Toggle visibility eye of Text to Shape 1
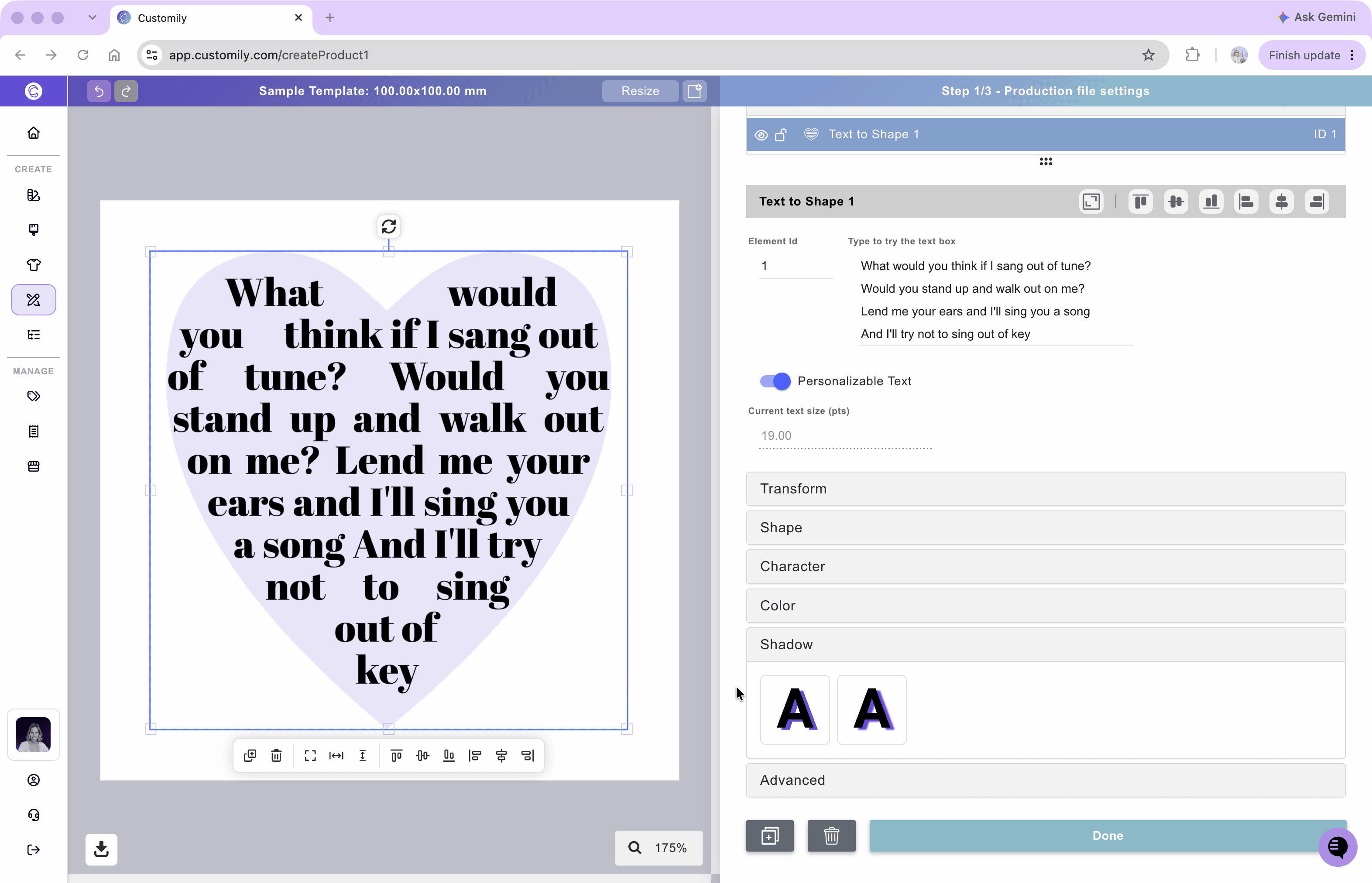 click(x=761, y=135)
